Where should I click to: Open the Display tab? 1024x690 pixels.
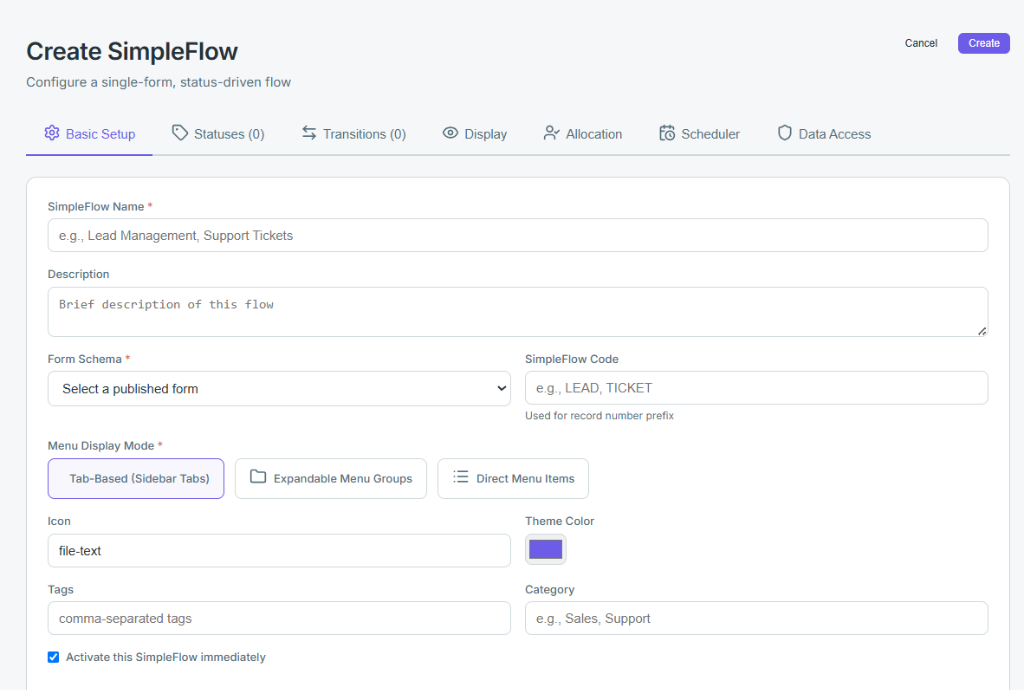[475, 134]
